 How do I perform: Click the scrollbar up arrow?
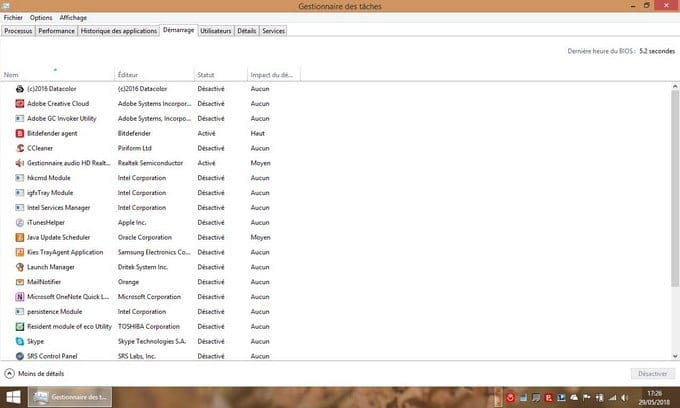pos(675,86)
